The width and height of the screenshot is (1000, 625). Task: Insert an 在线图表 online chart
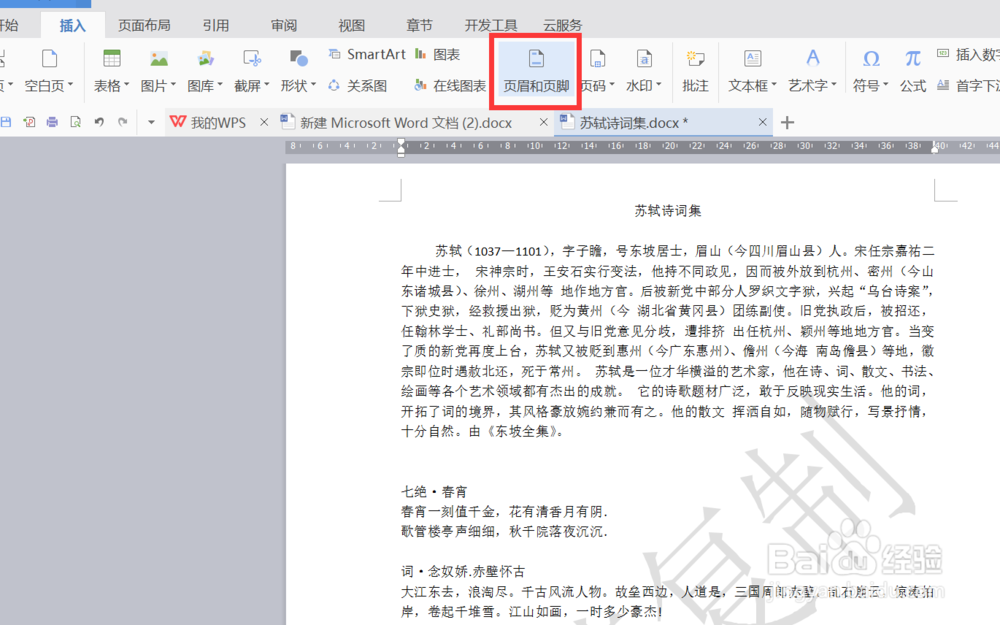450,85
